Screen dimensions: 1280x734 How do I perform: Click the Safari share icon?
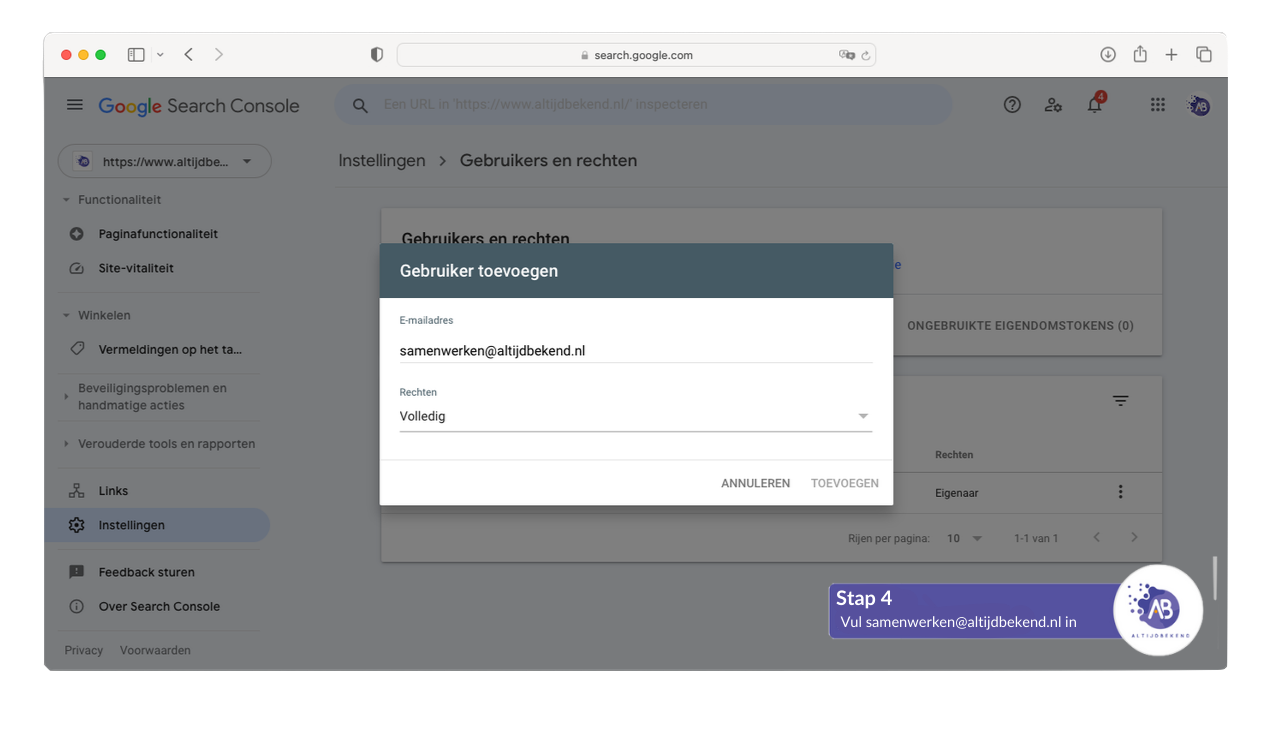1140,55
